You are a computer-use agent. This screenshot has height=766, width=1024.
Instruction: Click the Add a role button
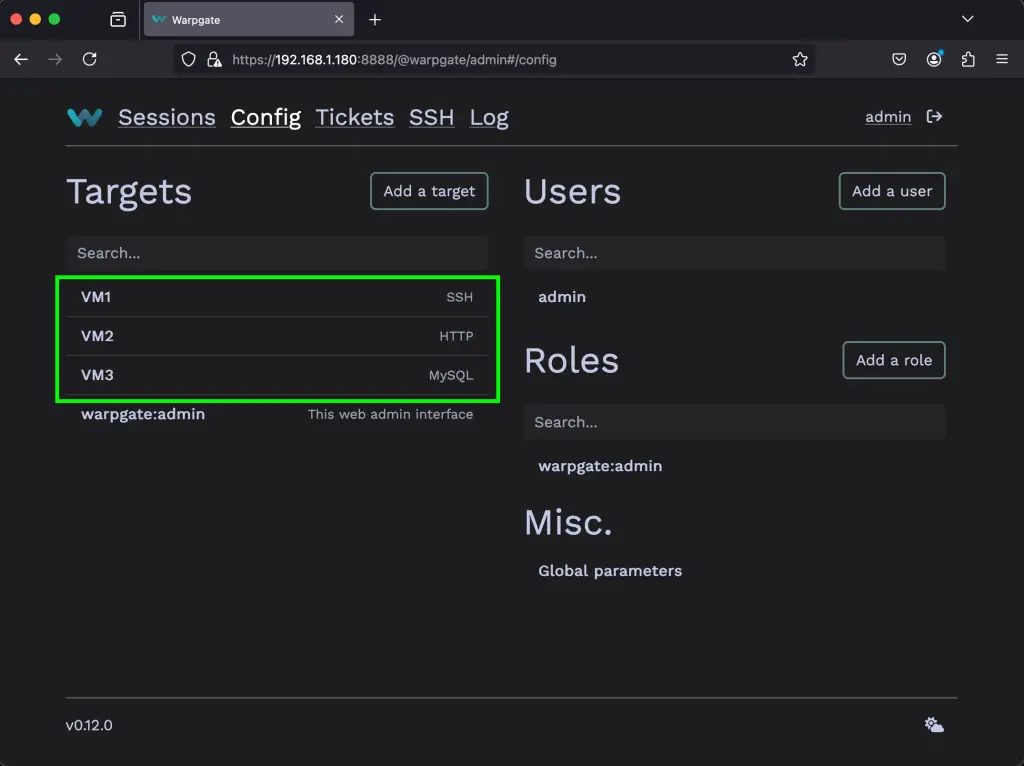pos(893,360)
